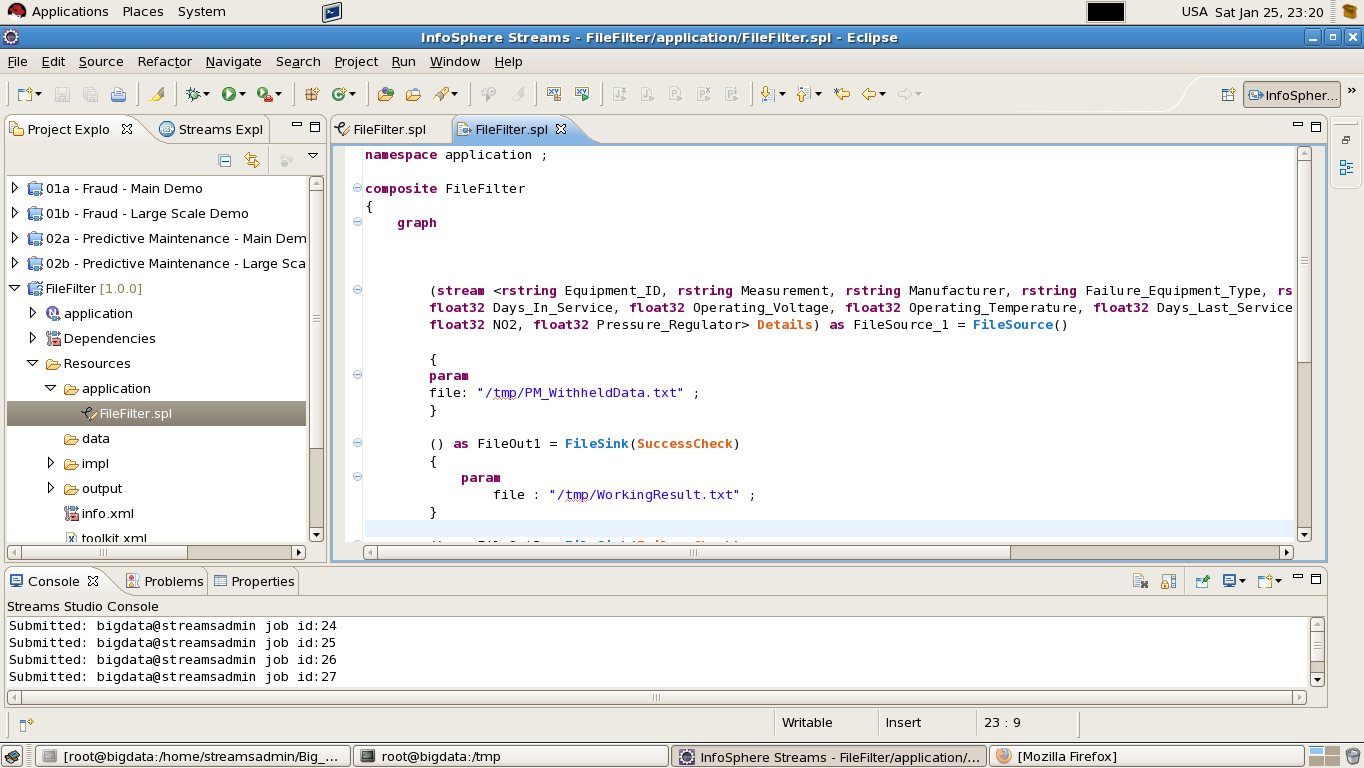Collapse the FileFilter project node
Screen dimensions: 1364x768
point(14,288)
